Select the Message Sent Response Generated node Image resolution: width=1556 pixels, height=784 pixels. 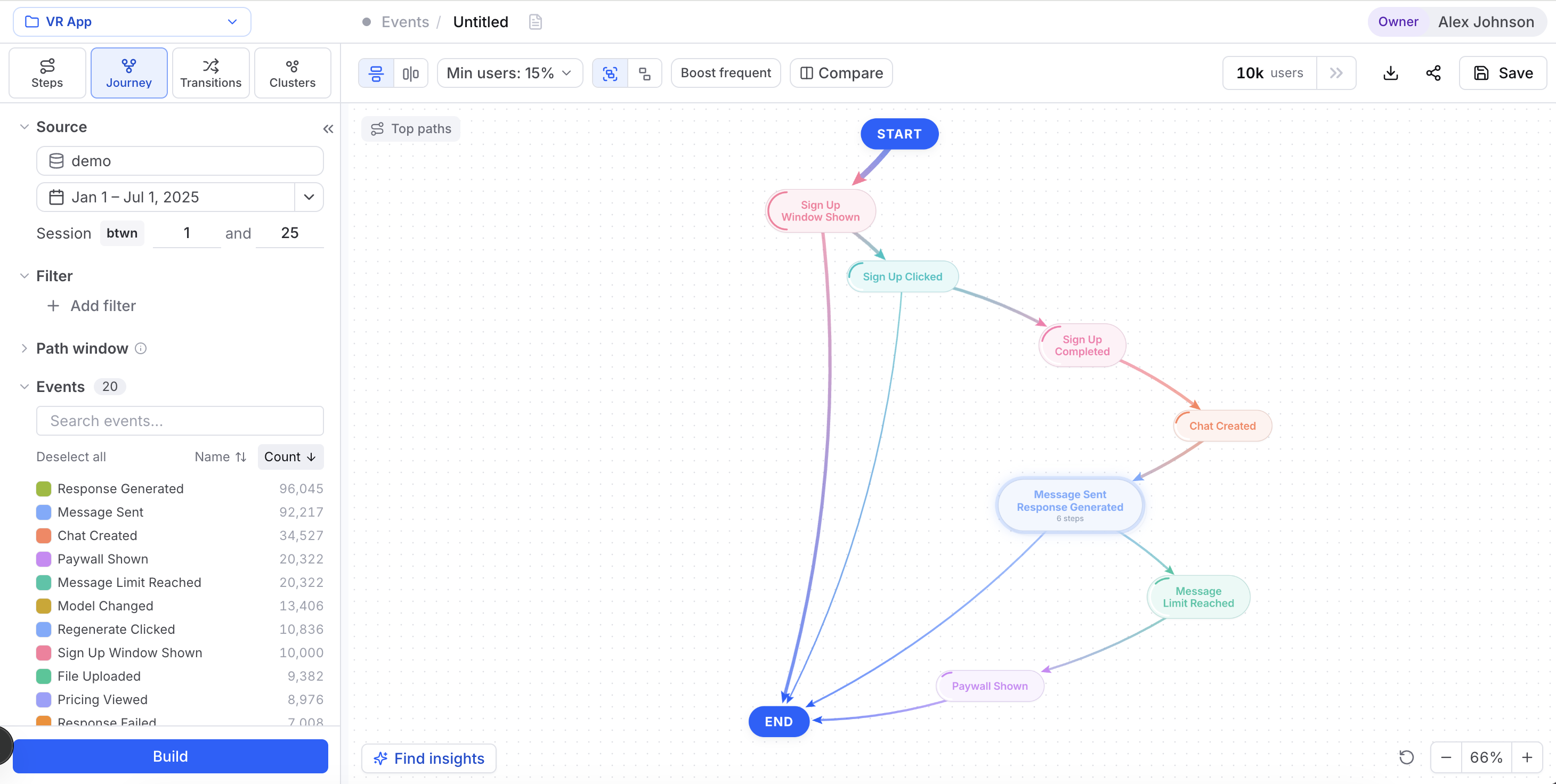tap(1070, 505)
